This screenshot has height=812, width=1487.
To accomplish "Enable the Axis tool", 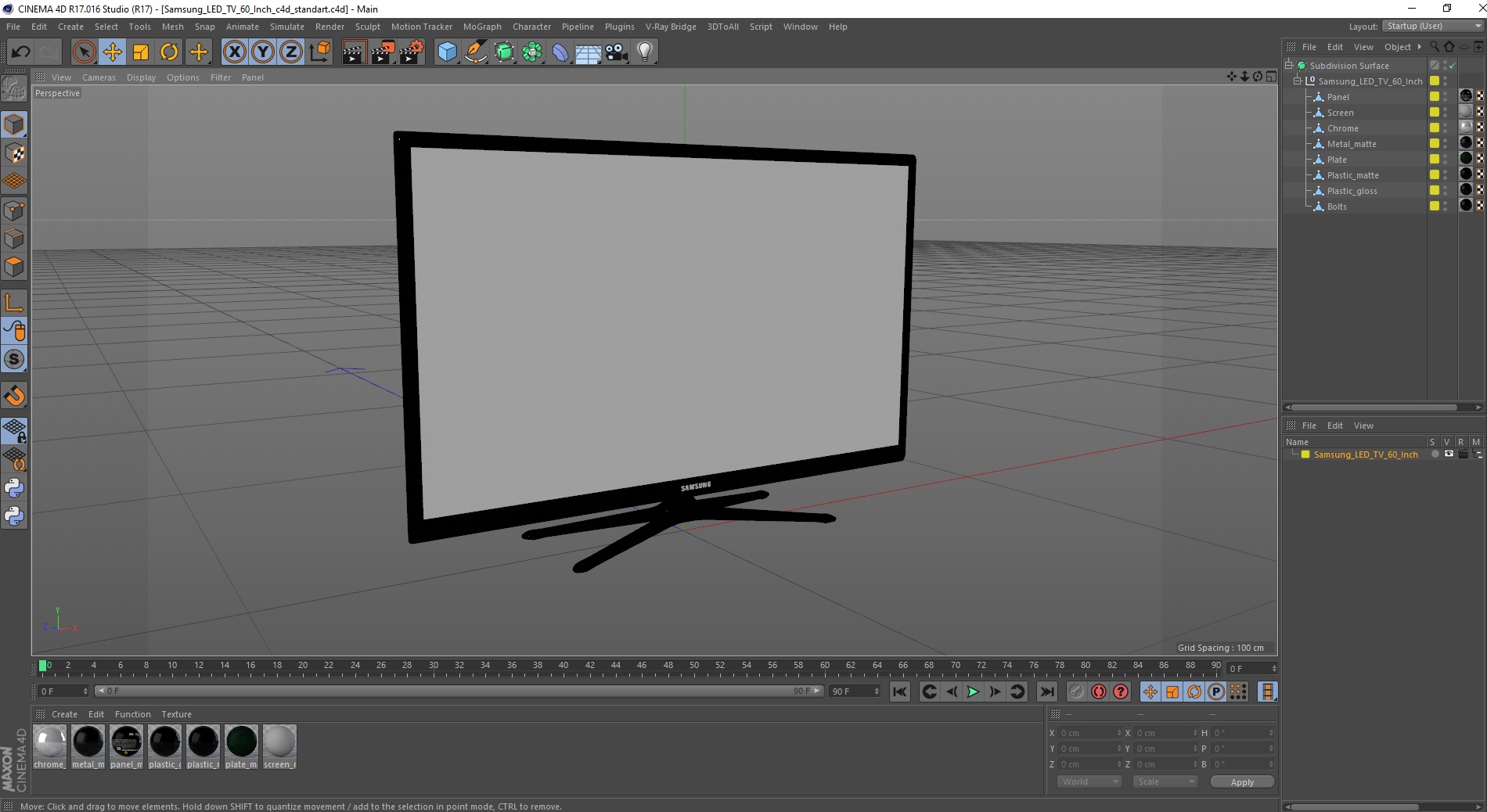I will click(x=14, y=303).
